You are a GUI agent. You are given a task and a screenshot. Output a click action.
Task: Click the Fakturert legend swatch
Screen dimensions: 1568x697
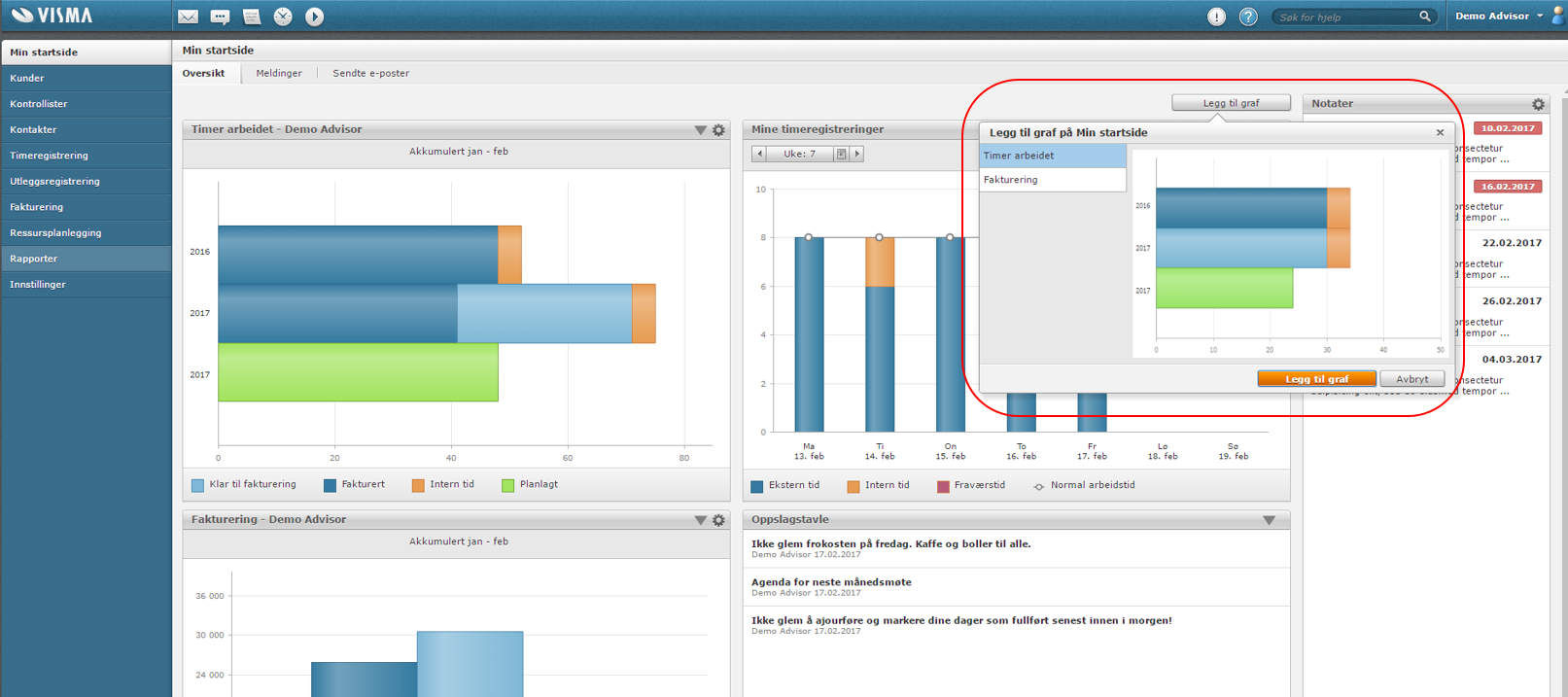pyautogui.click(x=331, y=485)
